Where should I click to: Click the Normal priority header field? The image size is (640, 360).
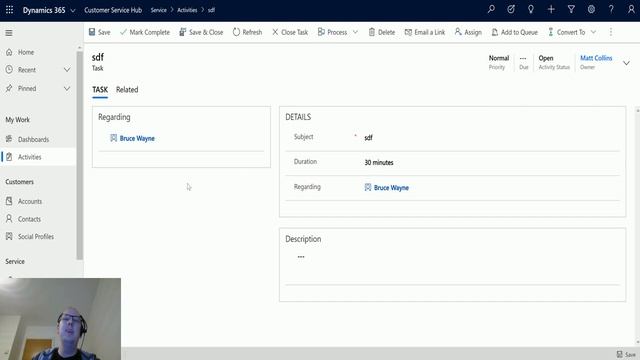499,62
